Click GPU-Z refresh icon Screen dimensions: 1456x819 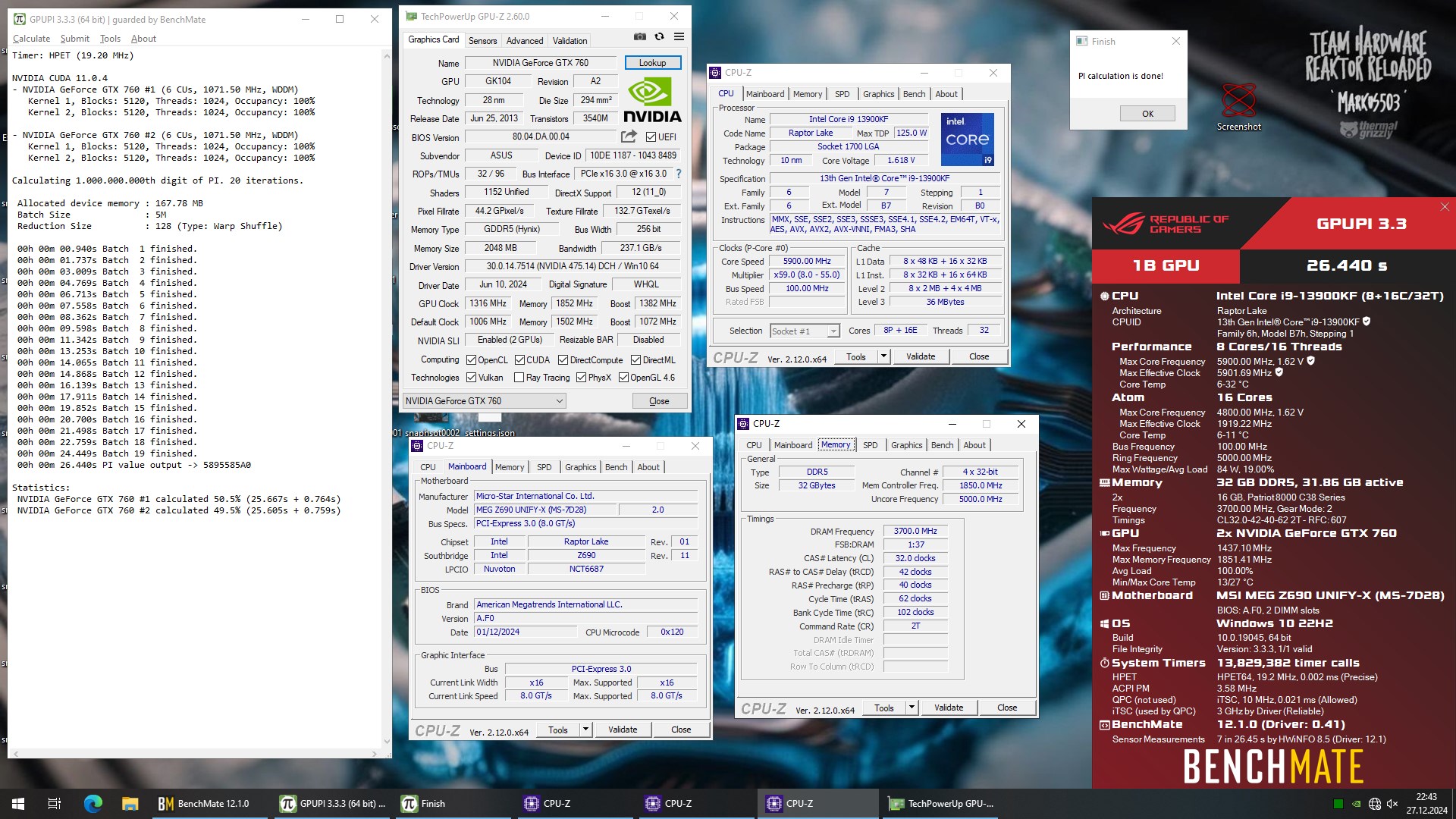click(x=659, y=36)
